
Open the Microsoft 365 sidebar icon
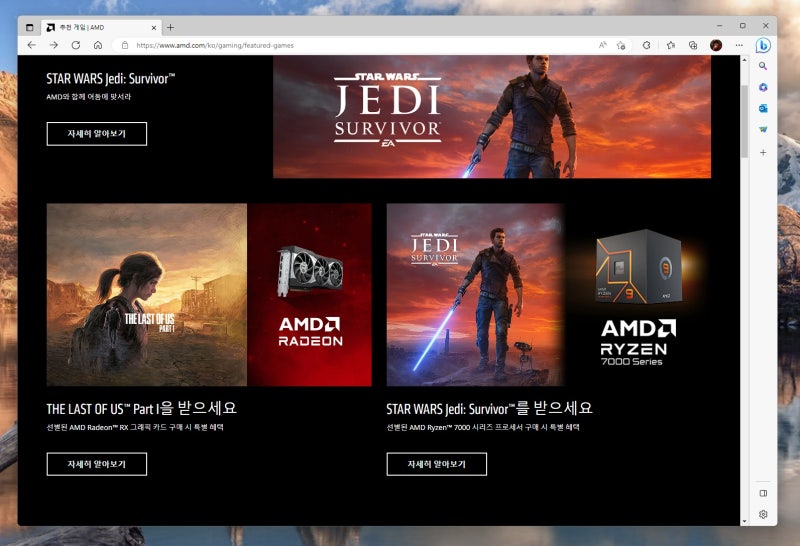[x=763, y=87]
